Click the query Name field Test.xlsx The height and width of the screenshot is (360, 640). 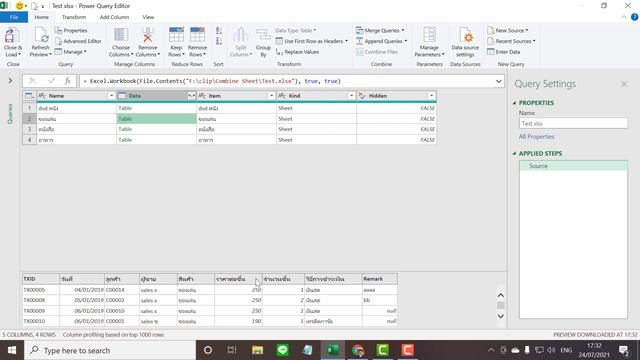click(573, 123)
